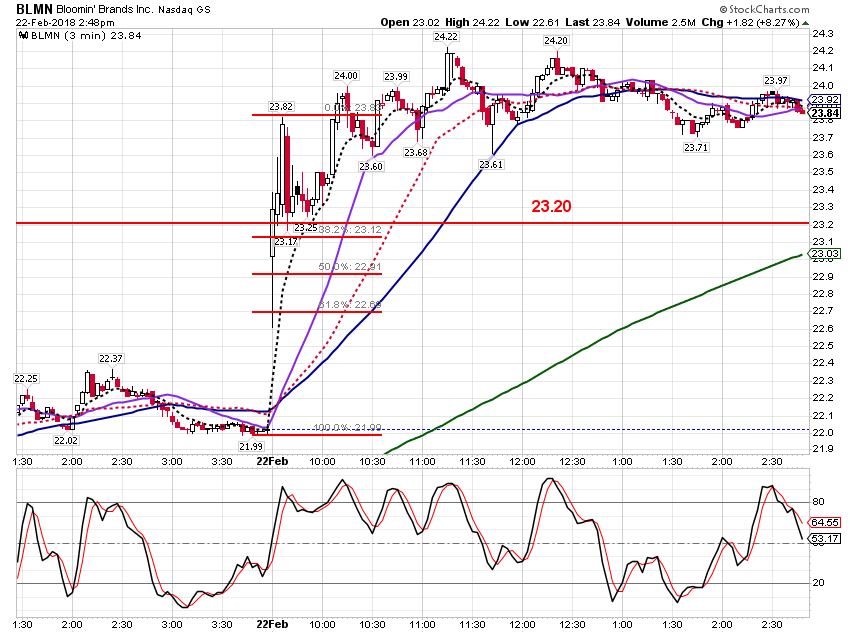Screen dimensions: 850x633
Task: Click the 50.0%: 22.91 Fibonacci label
Action: click(350, 267)
